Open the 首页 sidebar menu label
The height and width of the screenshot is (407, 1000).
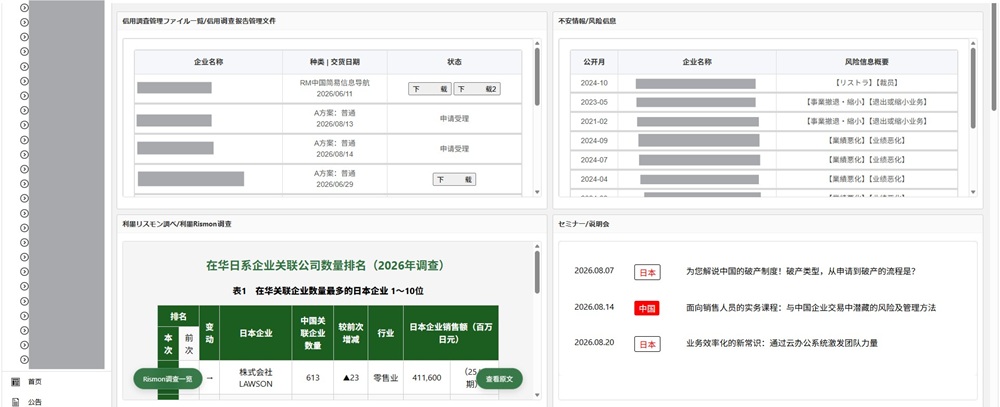click(x=34, y=381)
